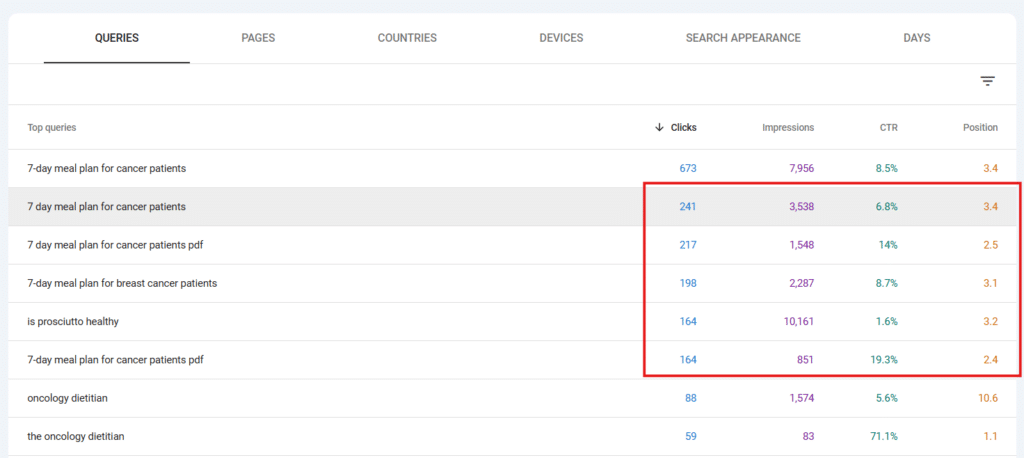The image size is (1024, 458).
Task: Sort by CTR column header
Action: 888,127
